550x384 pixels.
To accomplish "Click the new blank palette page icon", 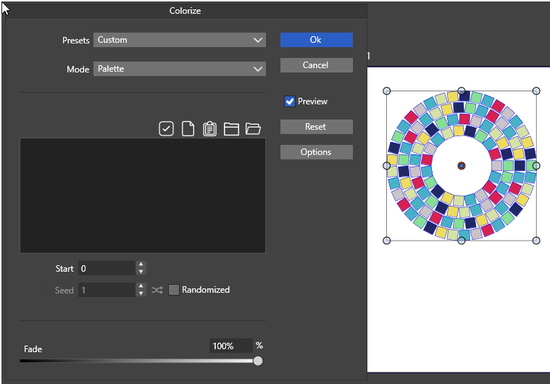I will point(188,128).
